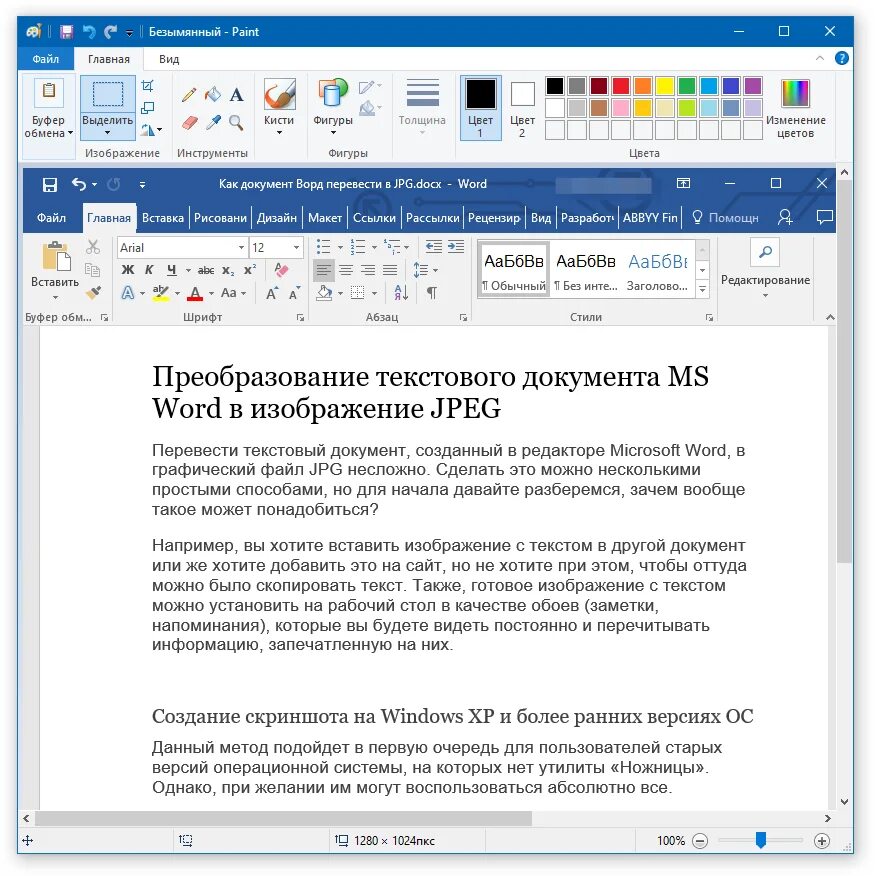Viewport: 875px width, 876px height.
Task: Click Word's Undo arrow icon
Action: pos(79,184)
